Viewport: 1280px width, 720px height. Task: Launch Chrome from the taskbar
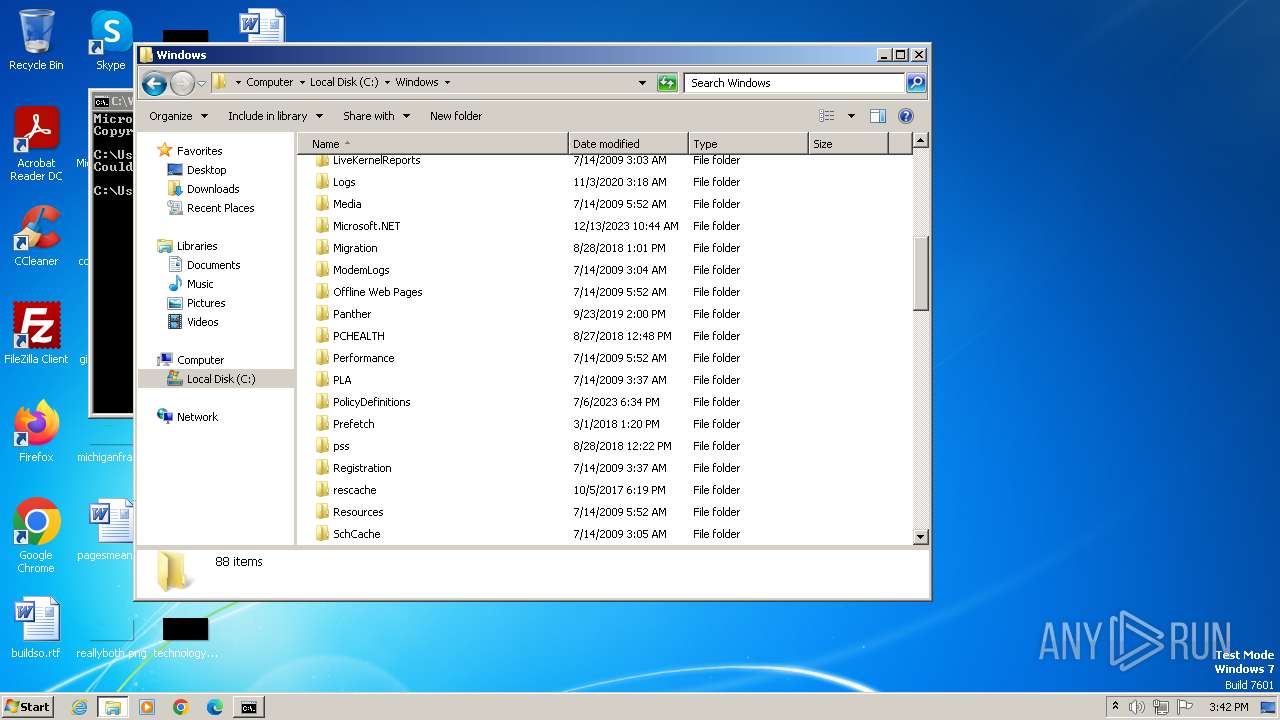[x=181, y=707]
